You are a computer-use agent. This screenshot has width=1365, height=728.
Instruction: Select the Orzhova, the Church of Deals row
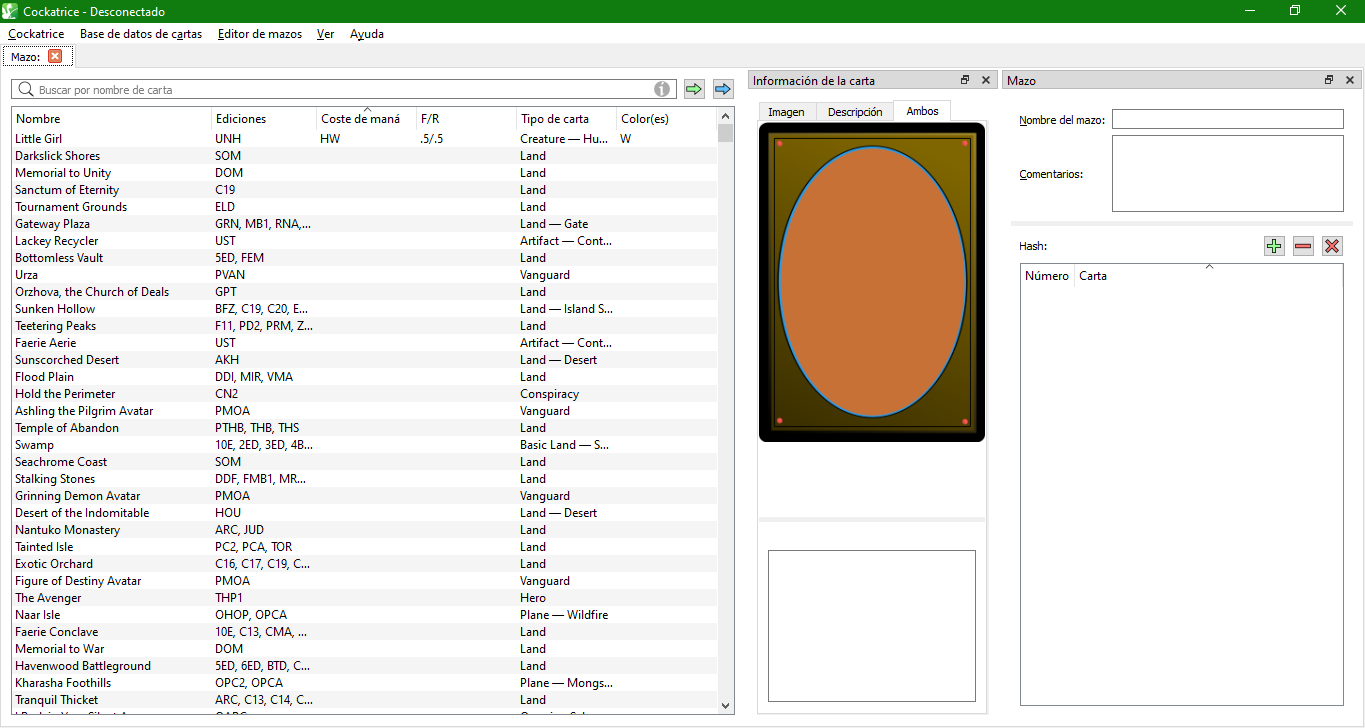click(x=365, y=292)
